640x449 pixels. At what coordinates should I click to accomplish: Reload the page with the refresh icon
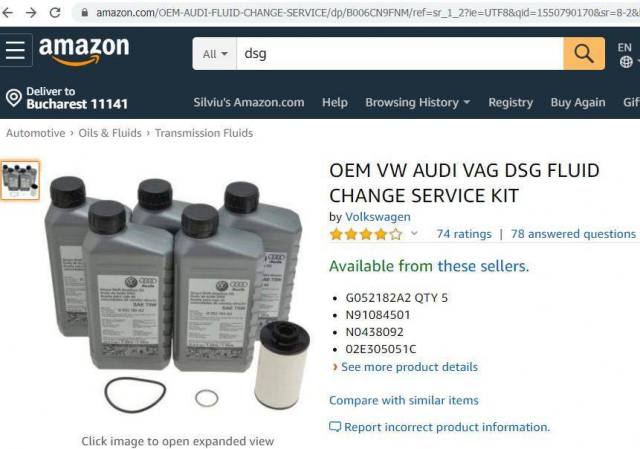55,13
